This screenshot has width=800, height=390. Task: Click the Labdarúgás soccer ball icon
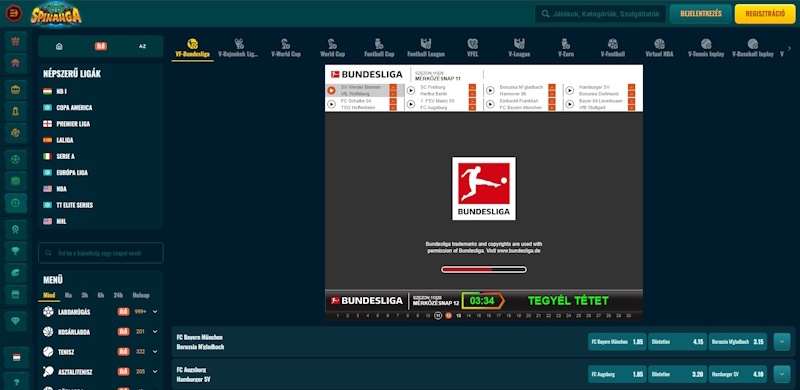pos(48,311)
